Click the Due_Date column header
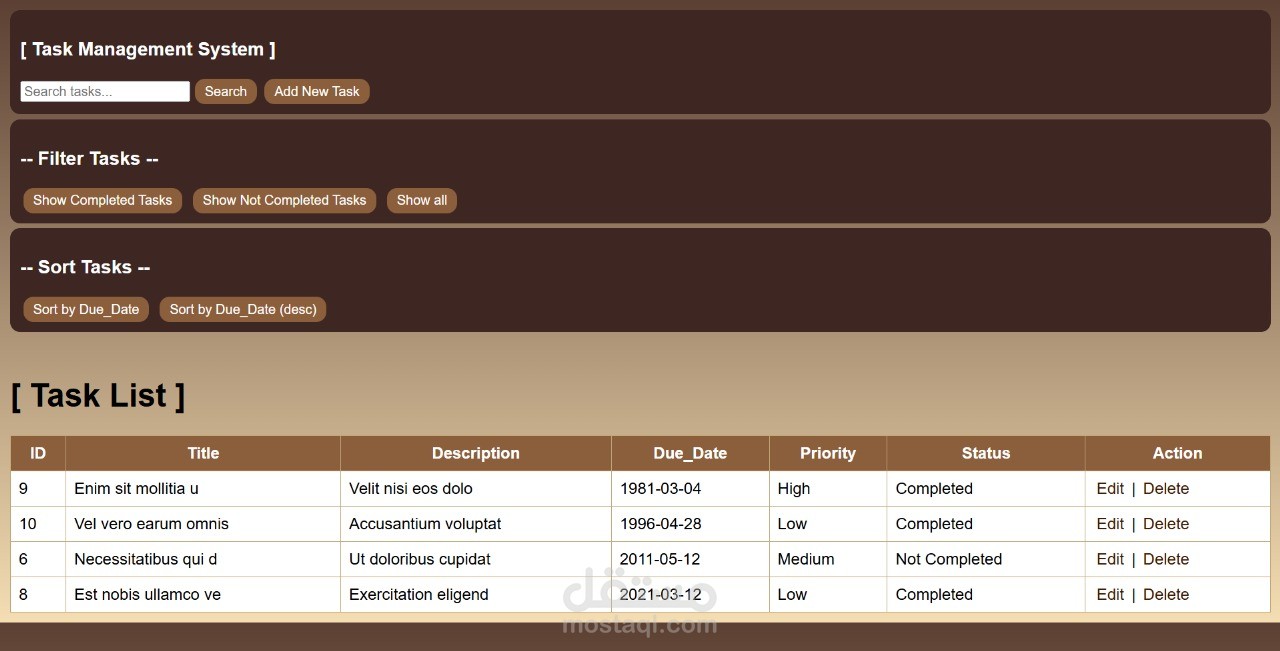The width and height of the screenshot is (1280, 651). pos(690,453)
